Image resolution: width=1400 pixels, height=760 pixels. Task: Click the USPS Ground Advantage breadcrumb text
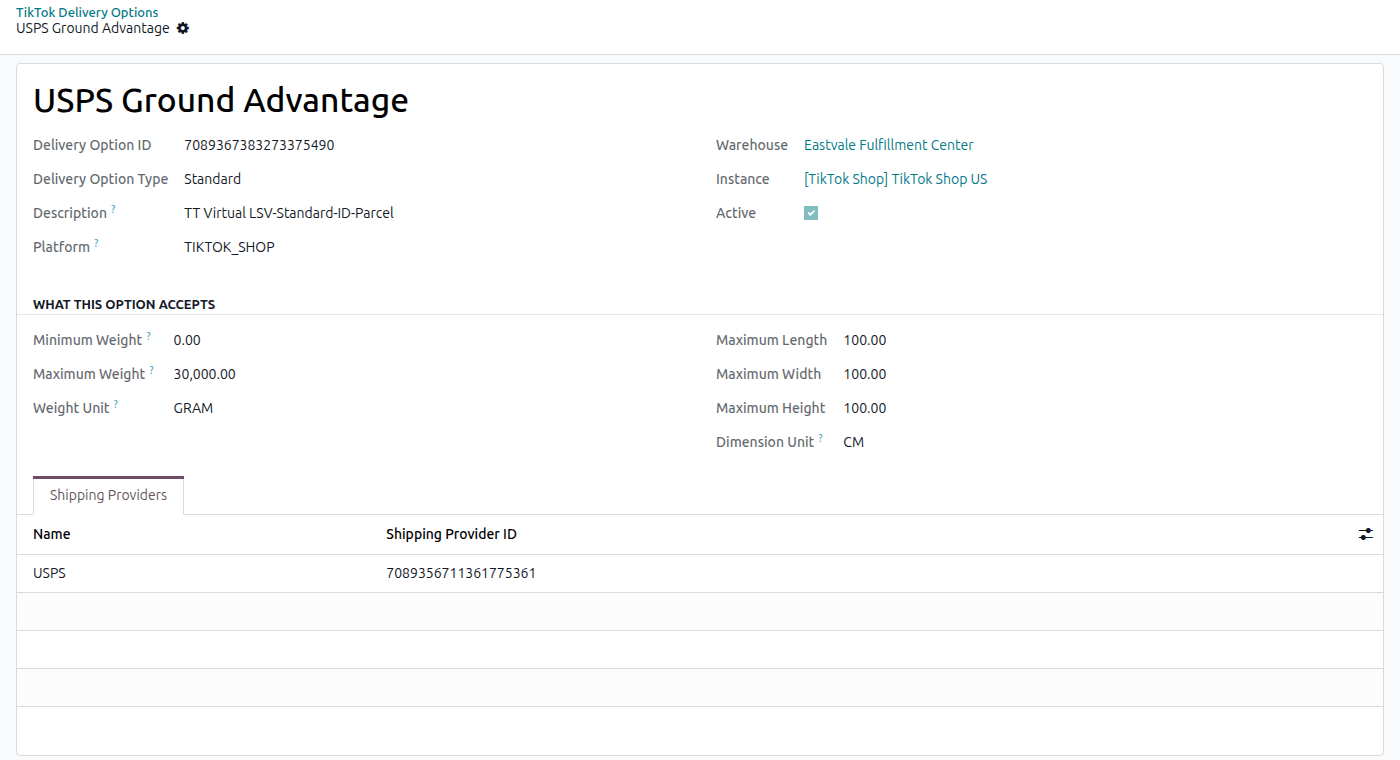point(93,28)
